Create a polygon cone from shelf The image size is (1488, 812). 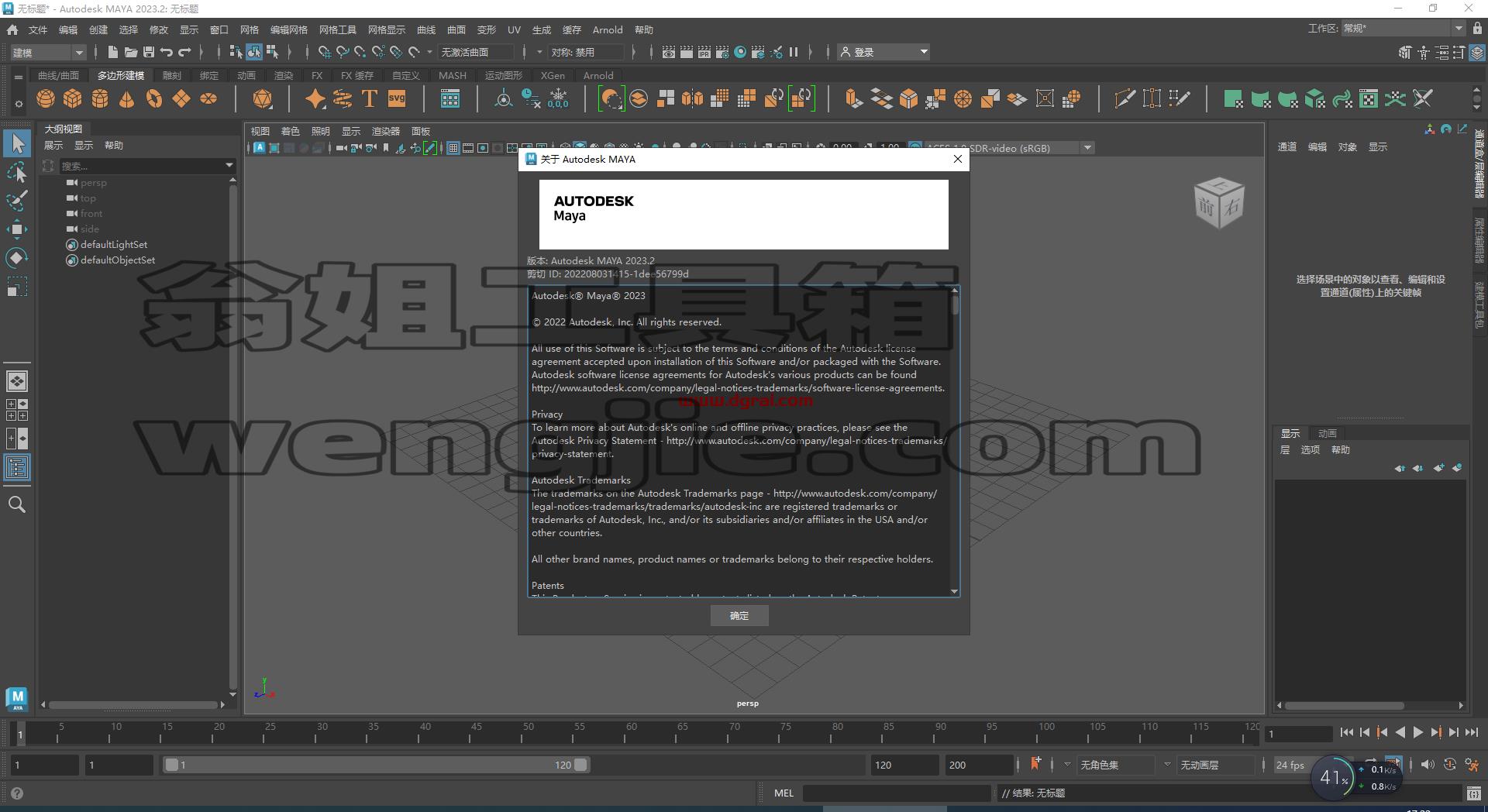pos(127,99)
